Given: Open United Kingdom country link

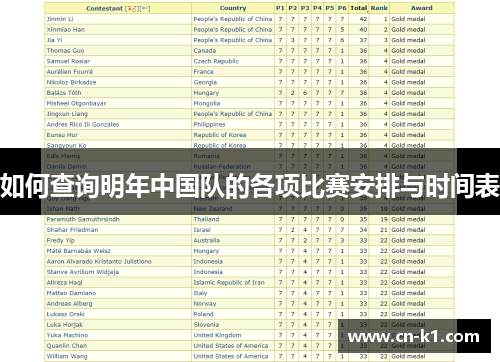Looking at the screenshot, I should [x=217, y=335].
